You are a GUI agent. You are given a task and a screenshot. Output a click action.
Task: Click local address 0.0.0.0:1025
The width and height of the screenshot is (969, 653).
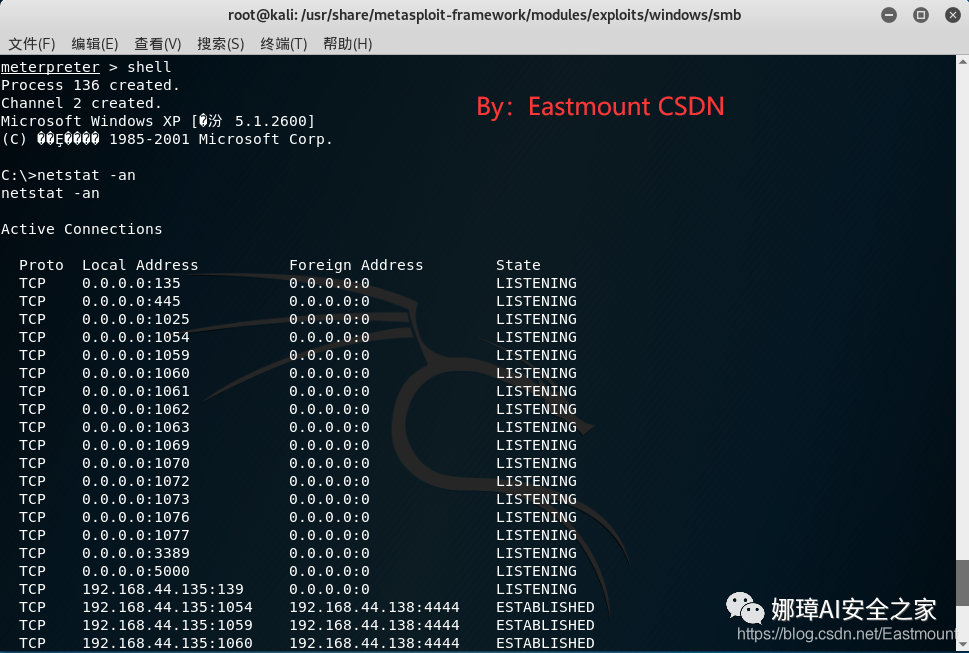[135, 319]
